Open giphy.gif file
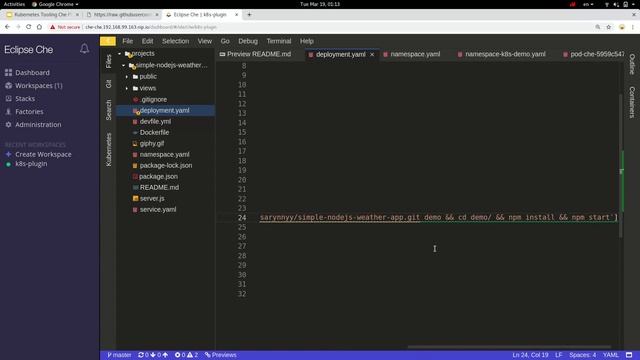 coord(152,143)
